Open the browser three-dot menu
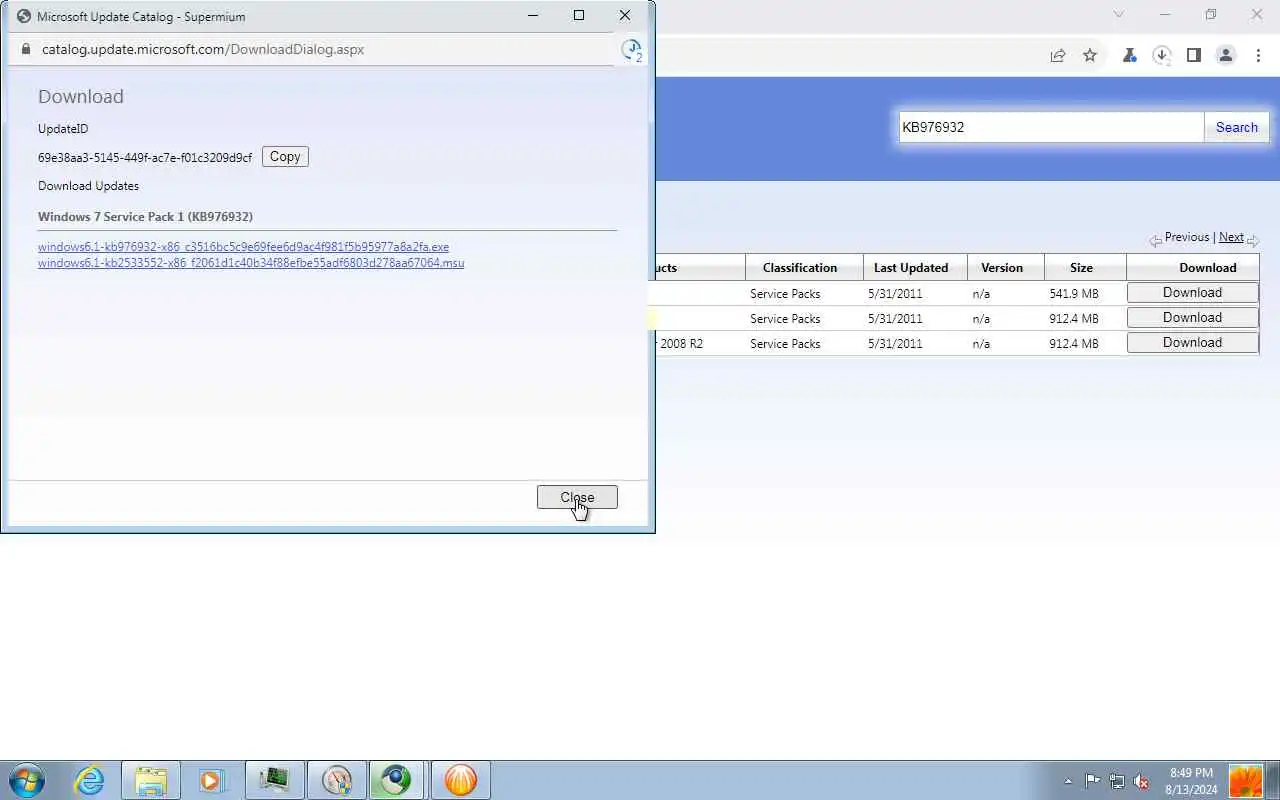 coord(1259,56)
